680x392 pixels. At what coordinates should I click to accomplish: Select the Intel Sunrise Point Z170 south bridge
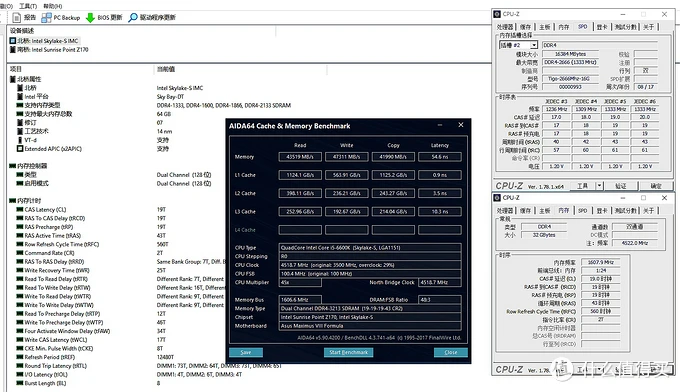pyautogui.click(x=49, y=49)
